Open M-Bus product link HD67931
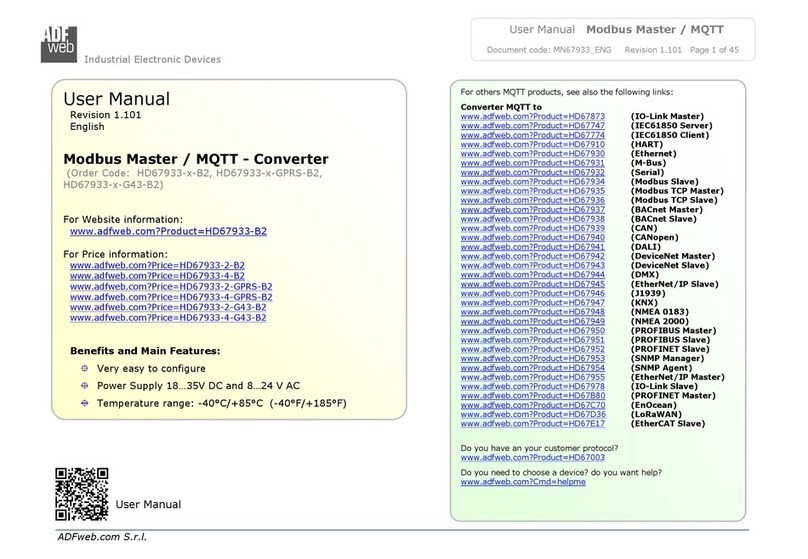This screenshot has width=808, height=559. [533, 163]
